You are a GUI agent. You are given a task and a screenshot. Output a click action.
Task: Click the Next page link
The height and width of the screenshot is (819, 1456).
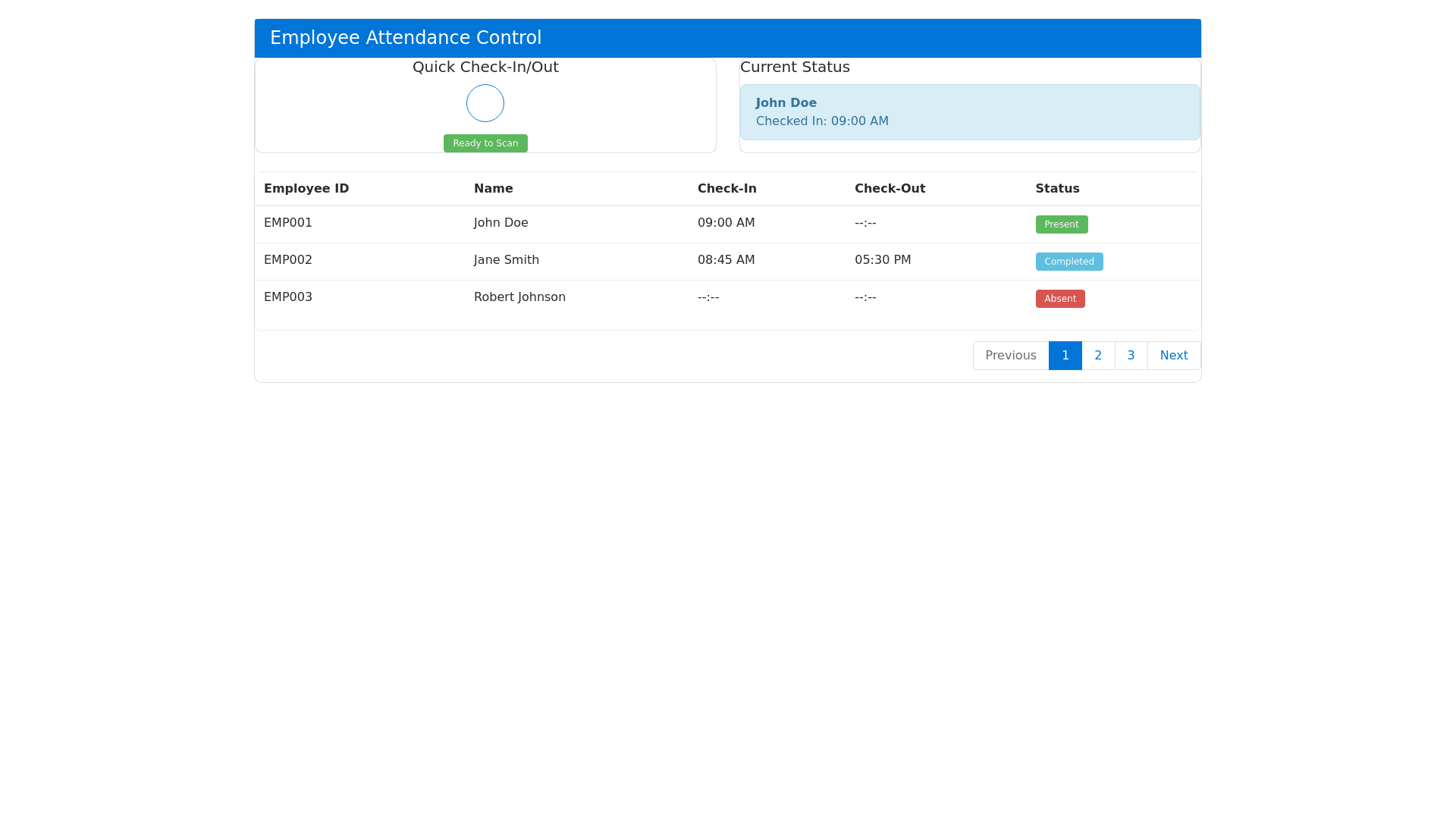click(x=1173, y=356)
